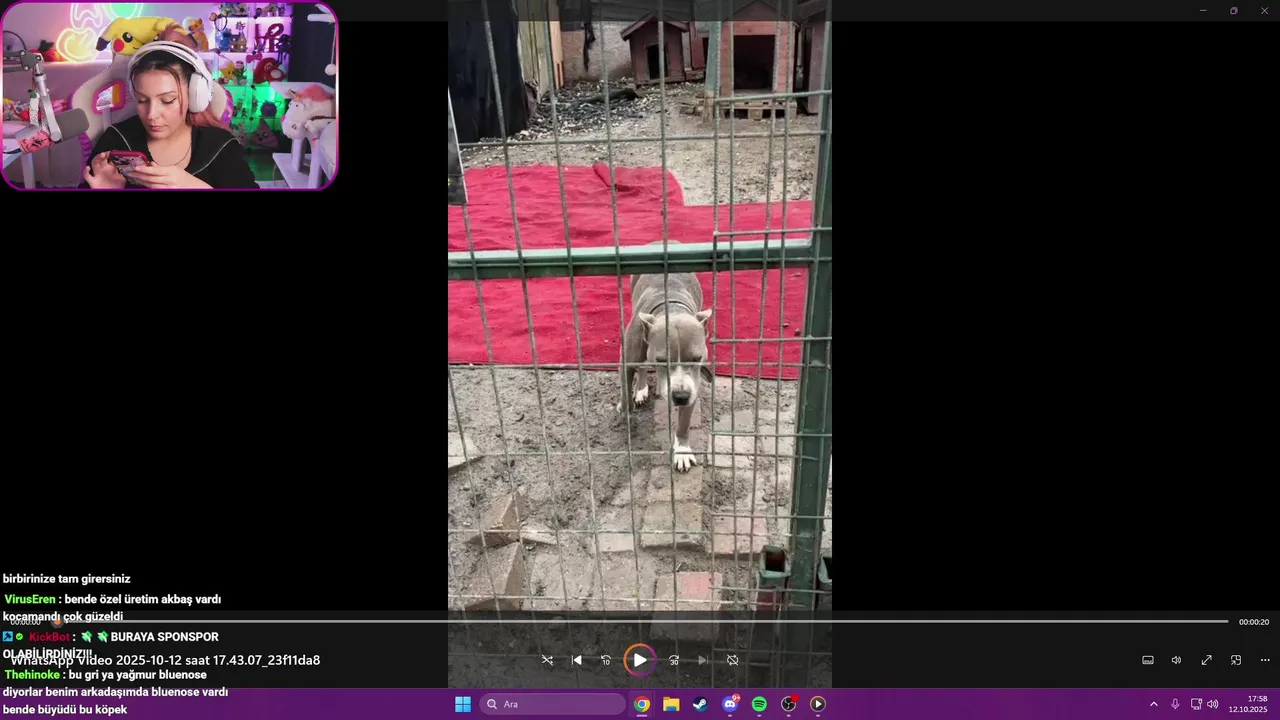Screen dimensions: 1280x720
Task: Click the streamer webcam overlay
Action: tap(169, 96)
